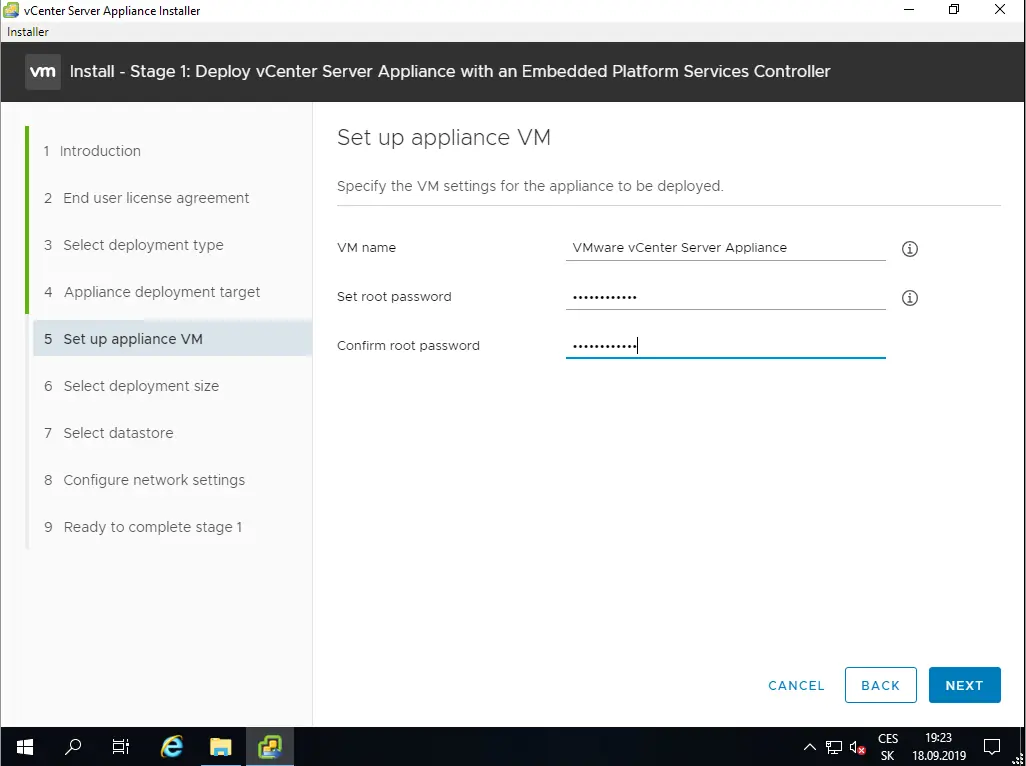The height and width of the screenshot is (766, 1026).
Task: Minimize the installer window
Action: (x=908, y=10)
